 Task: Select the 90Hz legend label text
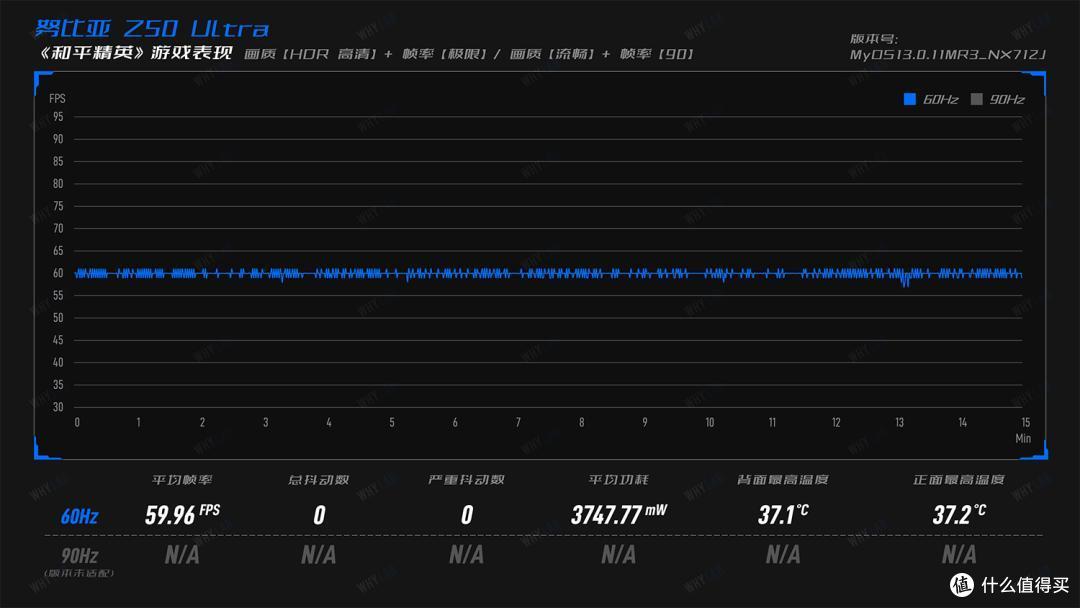click(x=1007, y=100)
